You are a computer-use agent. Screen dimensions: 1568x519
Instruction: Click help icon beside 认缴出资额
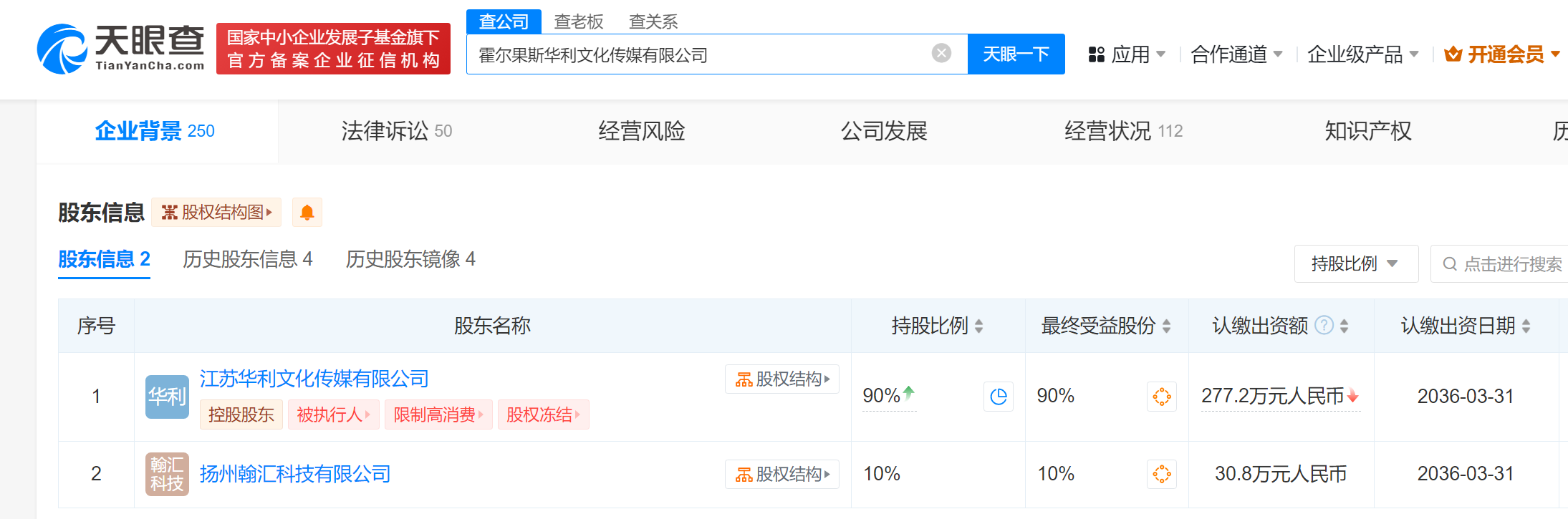point(1324,326)
